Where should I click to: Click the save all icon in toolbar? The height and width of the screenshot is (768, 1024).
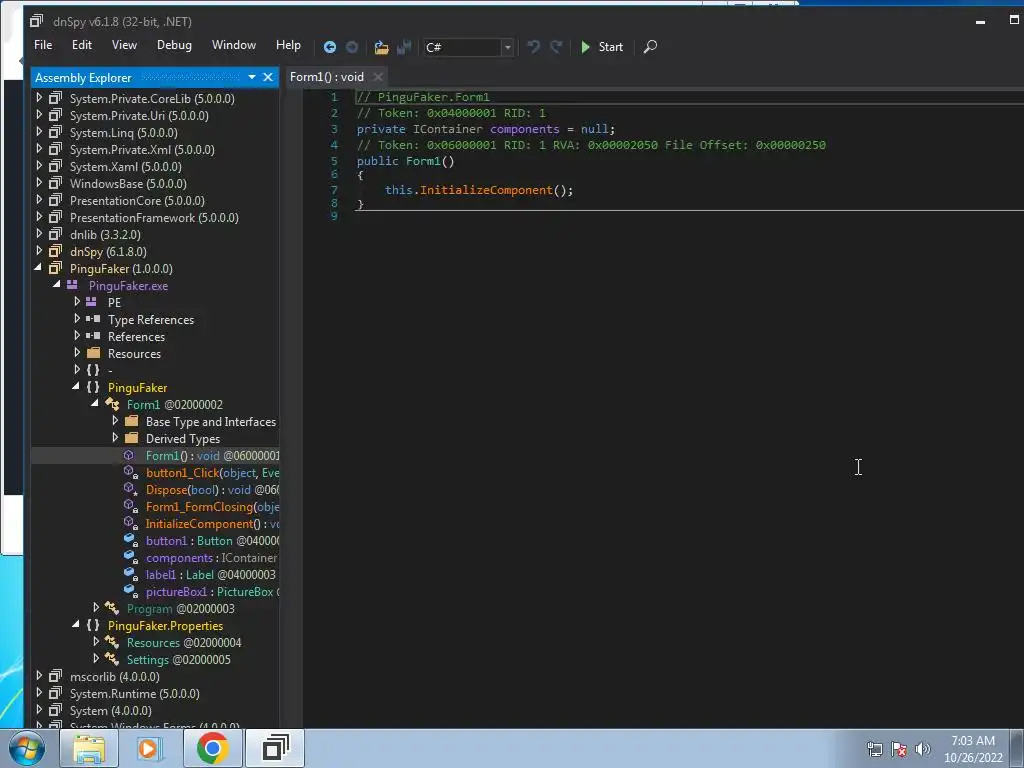click(x=404, y=47)
